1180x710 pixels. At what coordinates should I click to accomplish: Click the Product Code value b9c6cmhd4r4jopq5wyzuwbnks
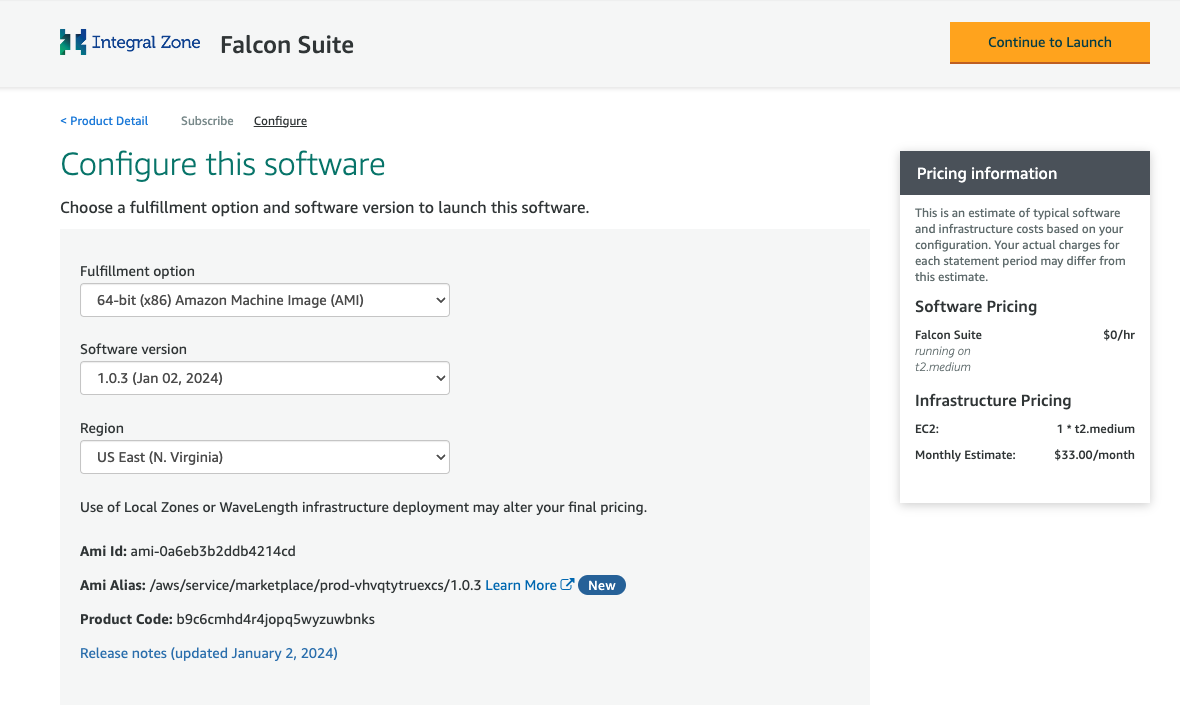pyautogui.click(x=275, y=619)
